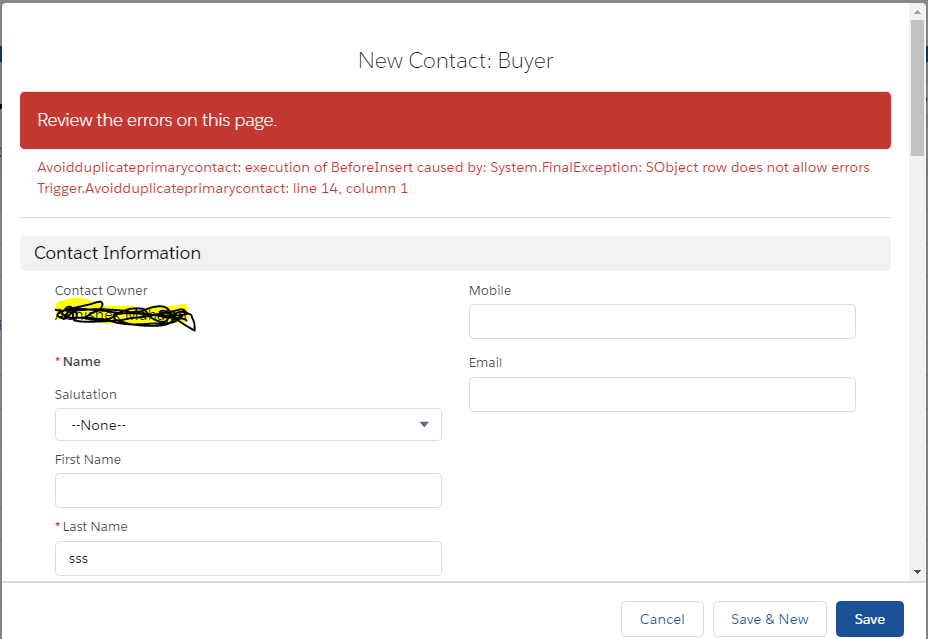Image resolution: width=928 pixels, height=639 pixels.
Task: Click the Mobile field label
Action: pos(490,291)
